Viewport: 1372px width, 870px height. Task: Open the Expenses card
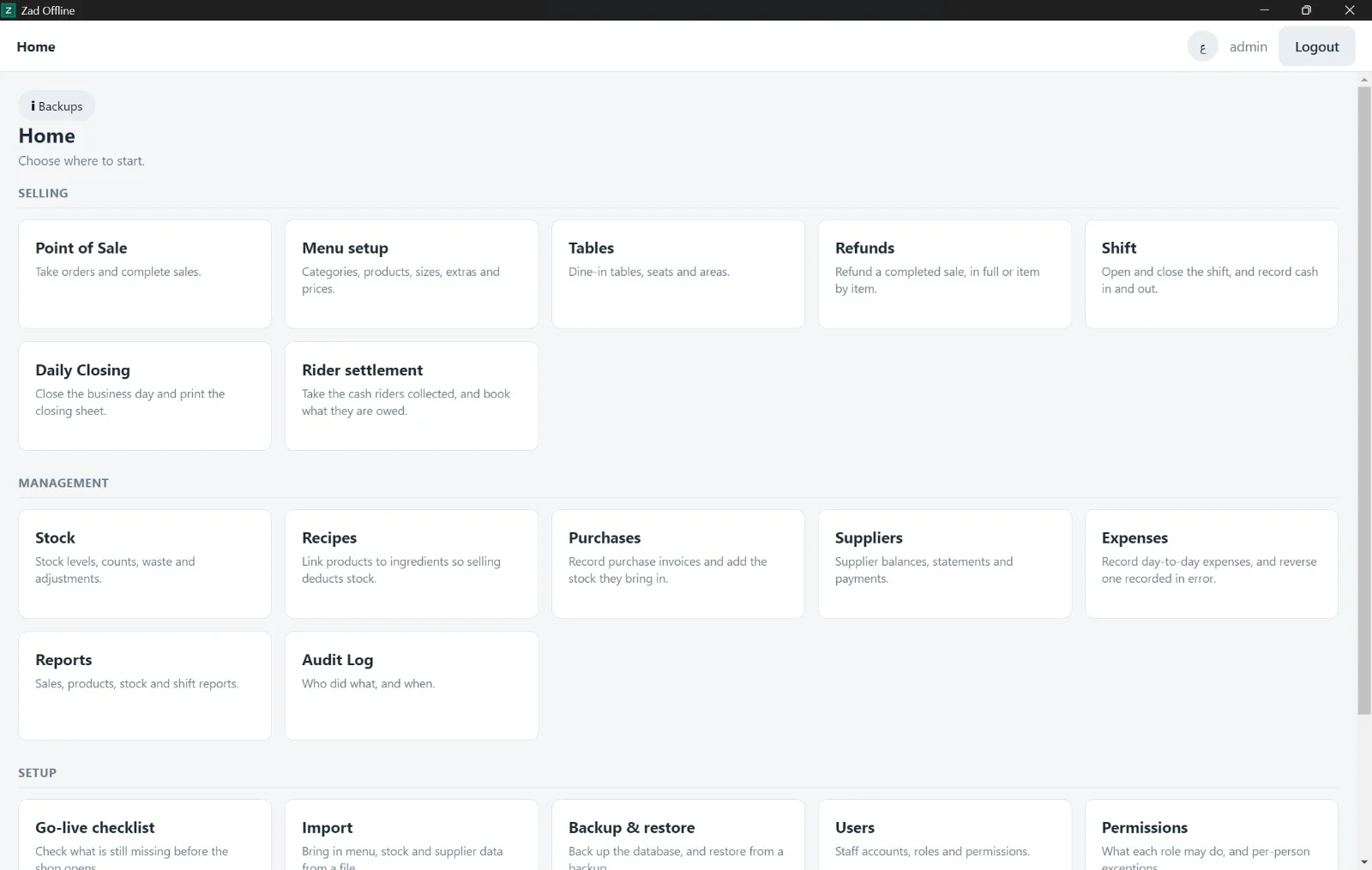(x=1211, y=564)
